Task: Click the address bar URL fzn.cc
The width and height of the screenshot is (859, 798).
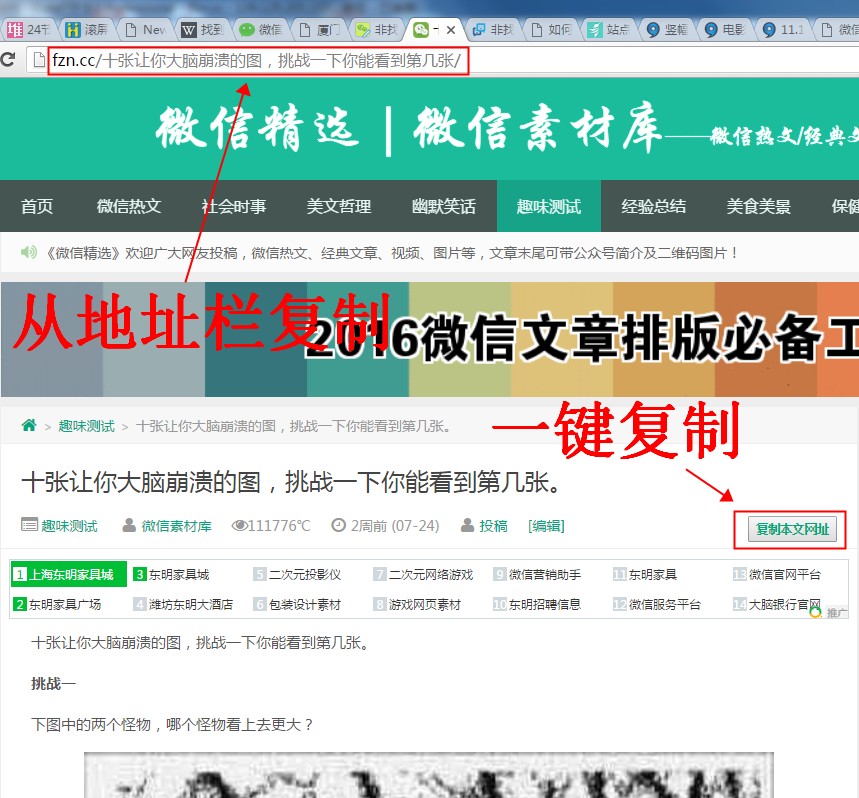Action: 257,60
